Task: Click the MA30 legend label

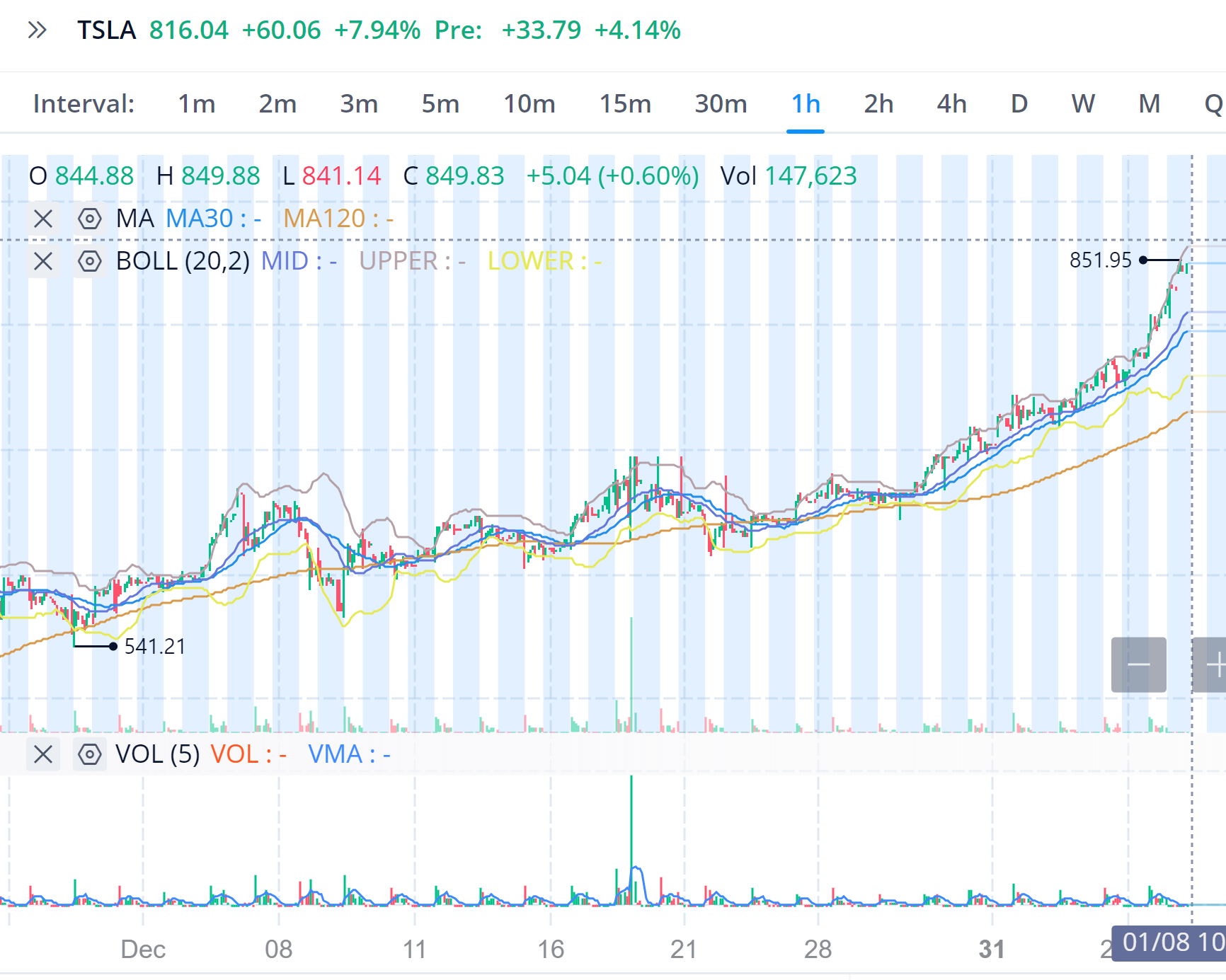Action: pyautogui.click(x=213, y=219)
